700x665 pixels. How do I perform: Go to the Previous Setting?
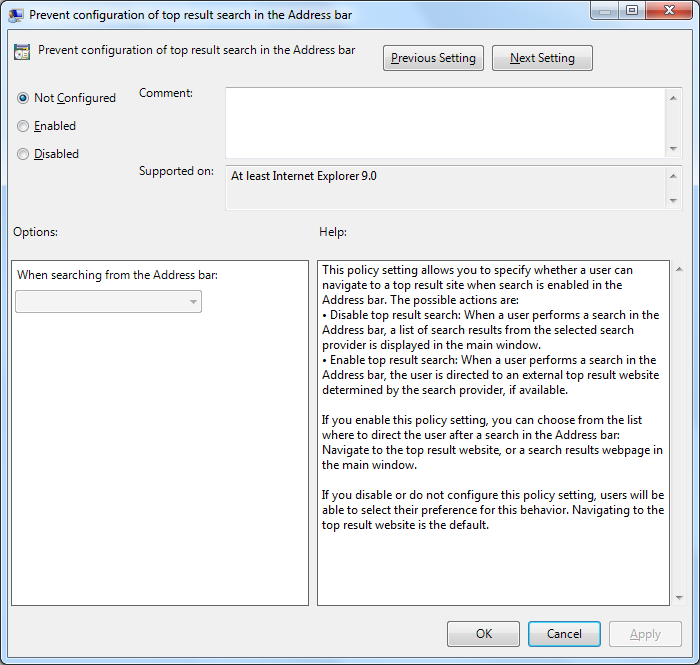click(x=434, y=58)
